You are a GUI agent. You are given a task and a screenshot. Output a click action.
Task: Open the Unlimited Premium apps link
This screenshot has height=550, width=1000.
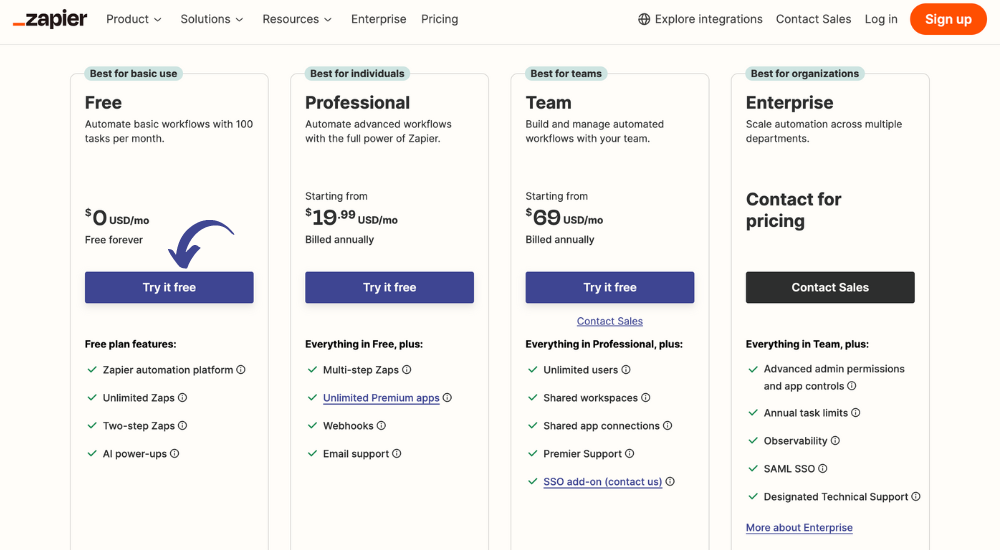(x=381, y=398)
